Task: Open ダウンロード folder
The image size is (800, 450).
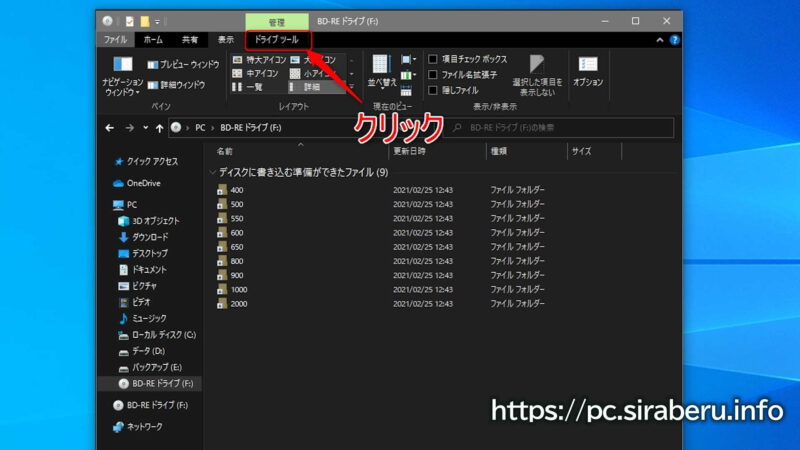Action: pyautogui.click(x=143, y=237)
